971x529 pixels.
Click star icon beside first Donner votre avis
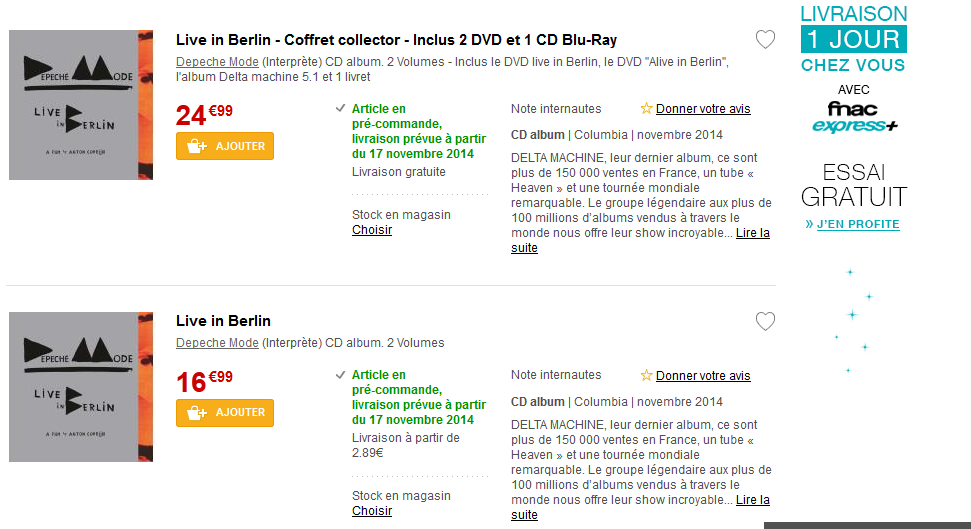(x=646, y=109)
